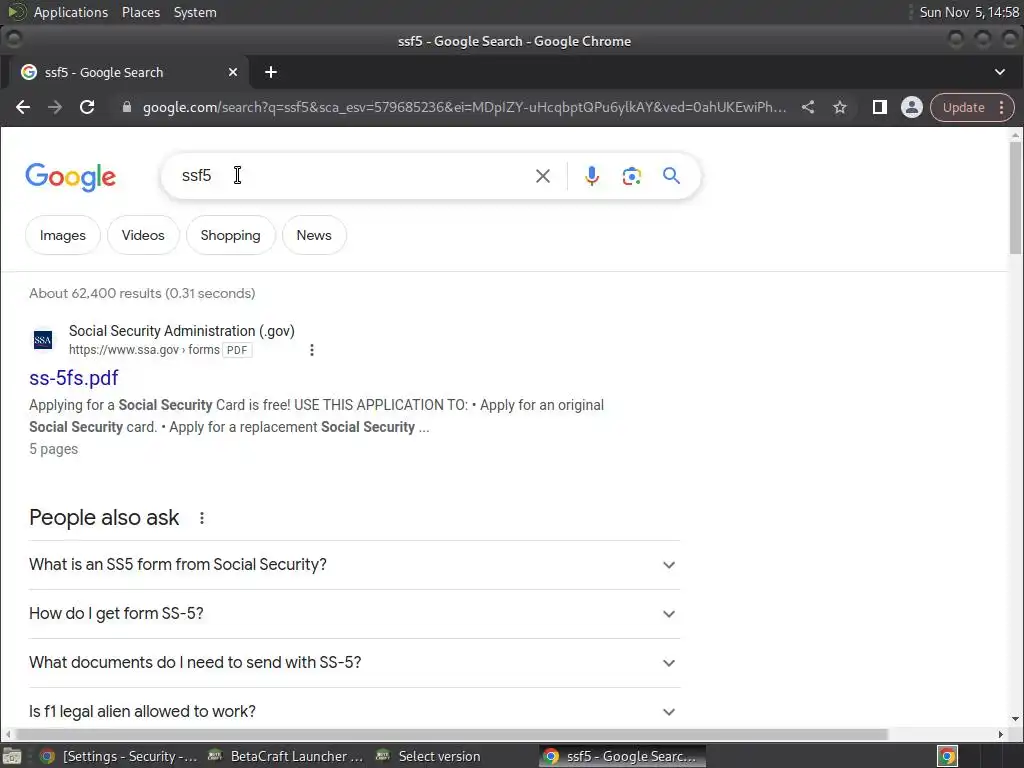The height and width of the screenshot is (768, 1024).
Task: Start voice search with the microphone
Action: 592,176
